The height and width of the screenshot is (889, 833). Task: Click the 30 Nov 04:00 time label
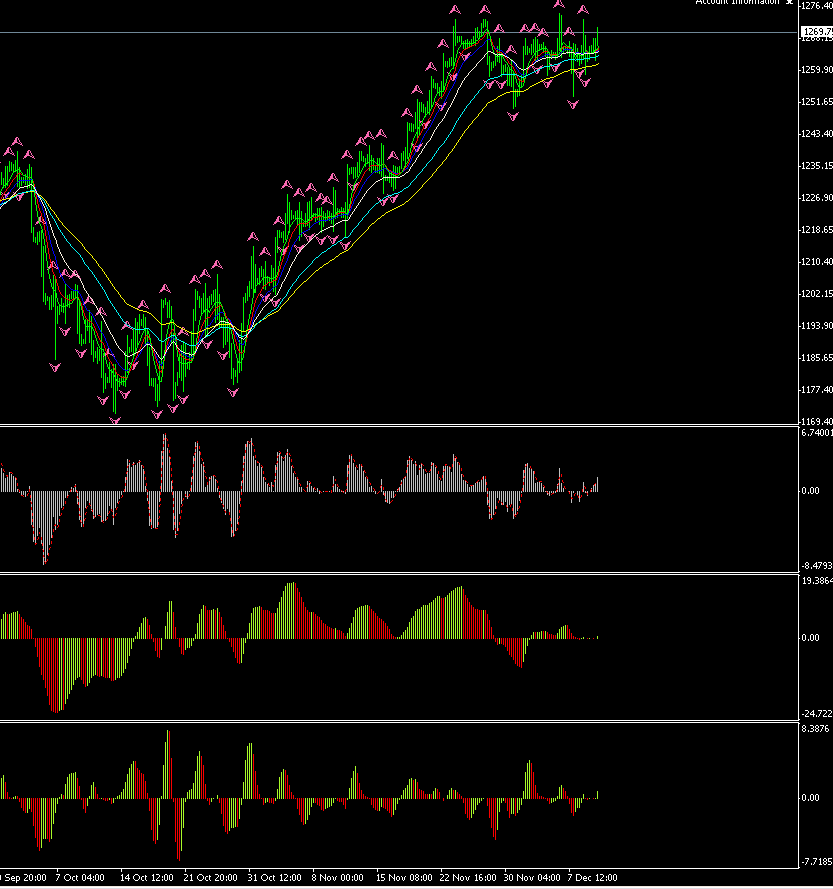click(532, 878)
